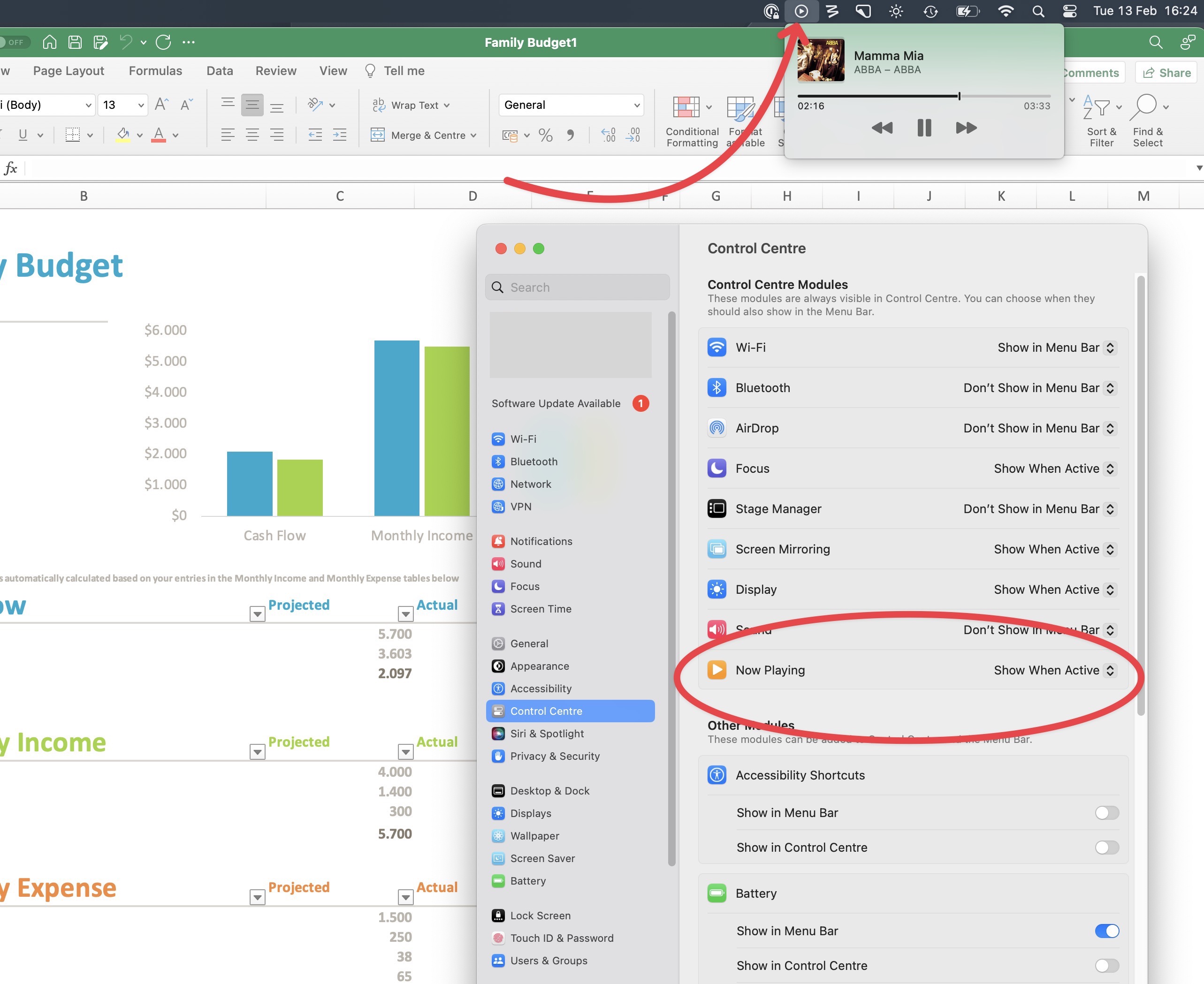Toggle Accessibility Shortcuts Show in Menu Bar
1204x984 pixels.
1107,812
